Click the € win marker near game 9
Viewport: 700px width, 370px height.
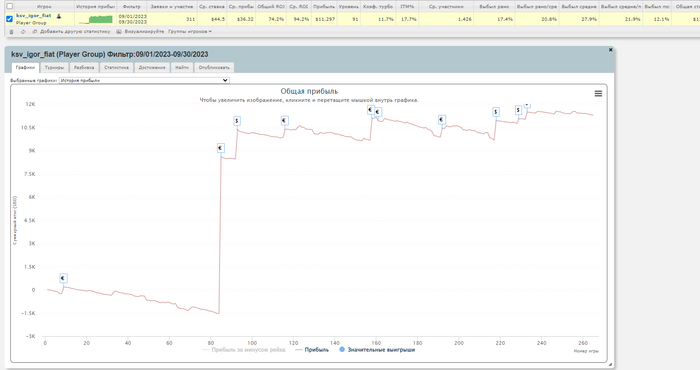pyautogui.click(x=63, y=278)
